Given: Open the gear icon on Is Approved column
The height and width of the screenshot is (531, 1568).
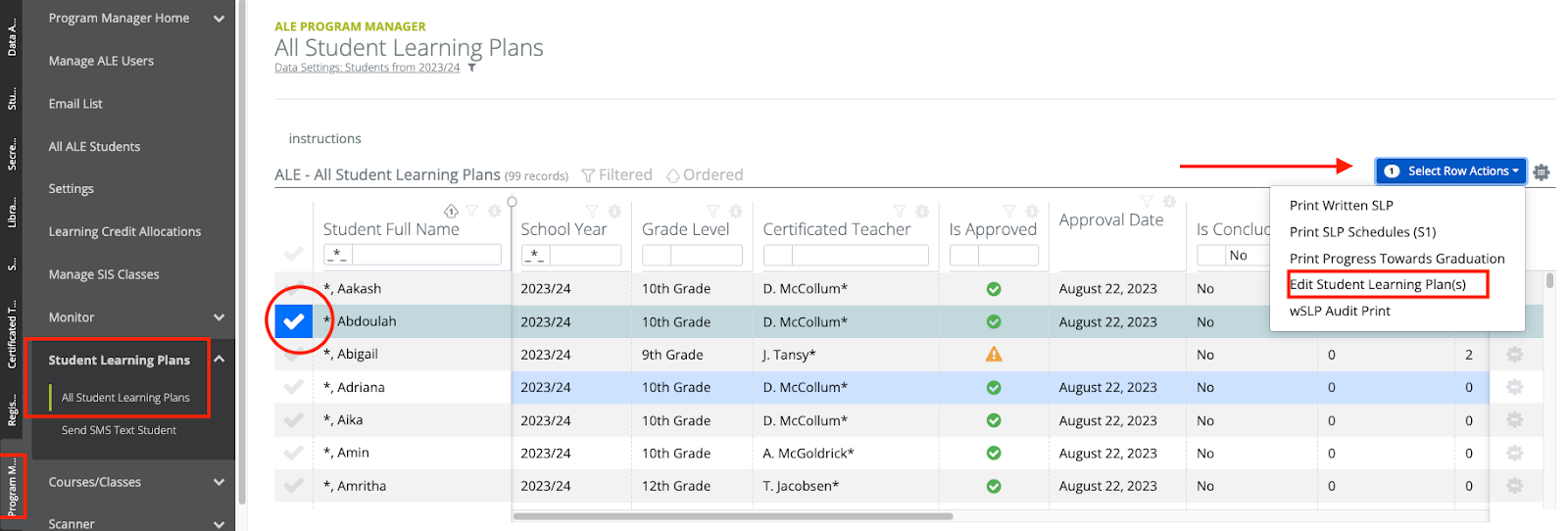Looking at the screenshot, I should (x=1032, y=211).
